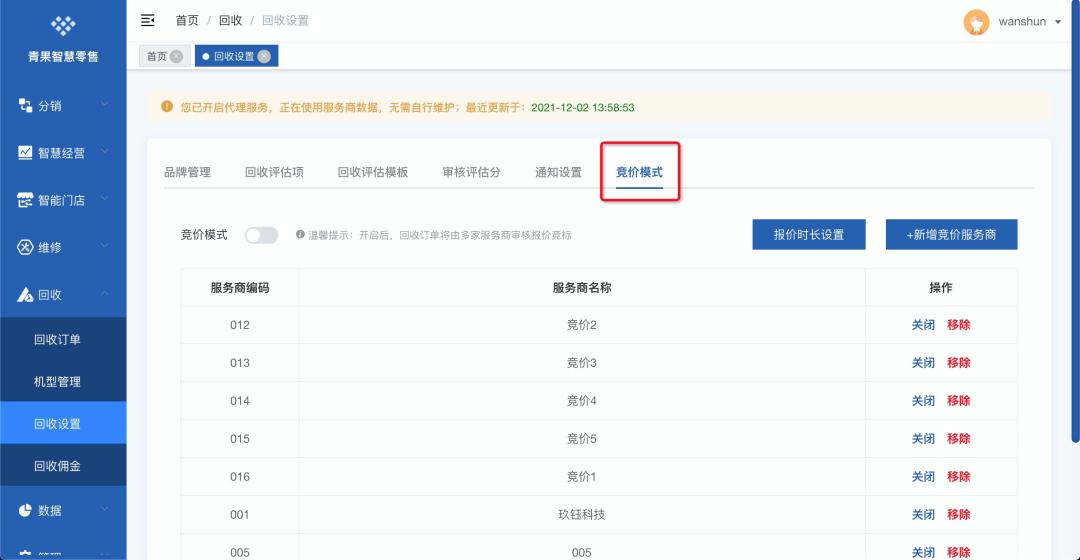Click the orange warning icon in notice banner
The image size is (1080, 560).
[x=167, y=107]
